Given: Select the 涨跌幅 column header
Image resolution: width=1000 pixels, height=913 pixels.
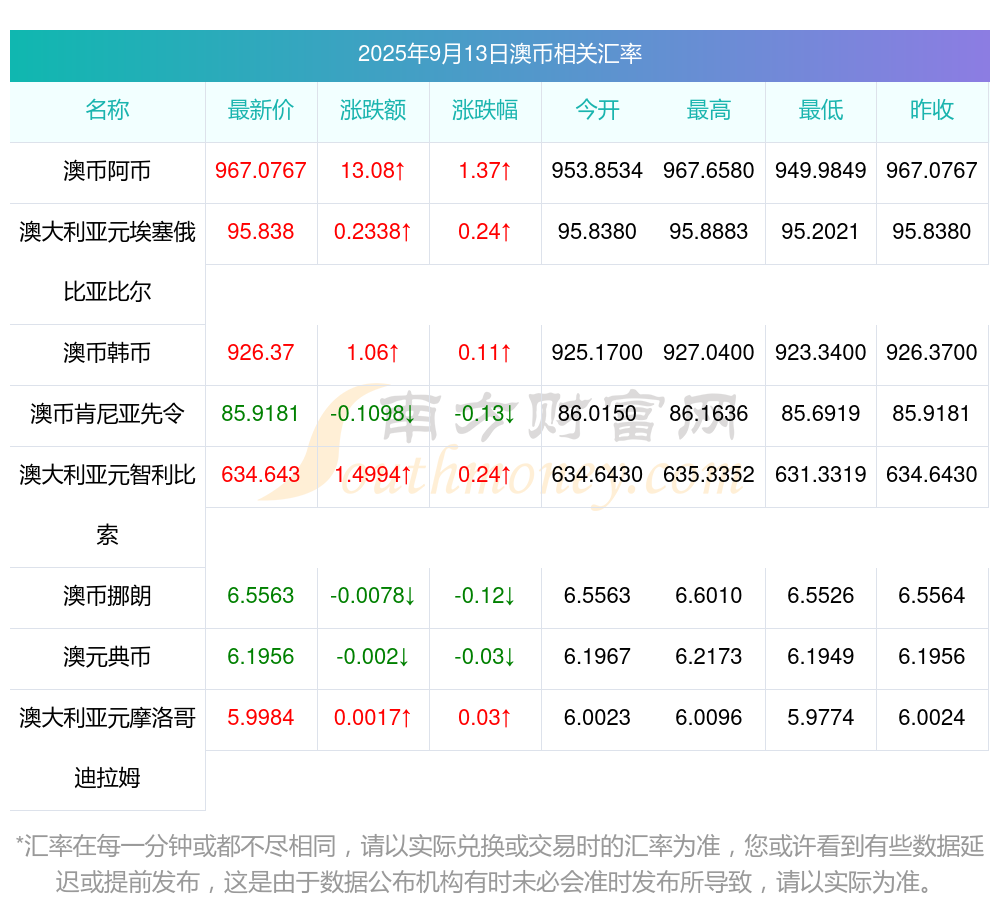Looking at the screenshot, I should coord(485,110).
